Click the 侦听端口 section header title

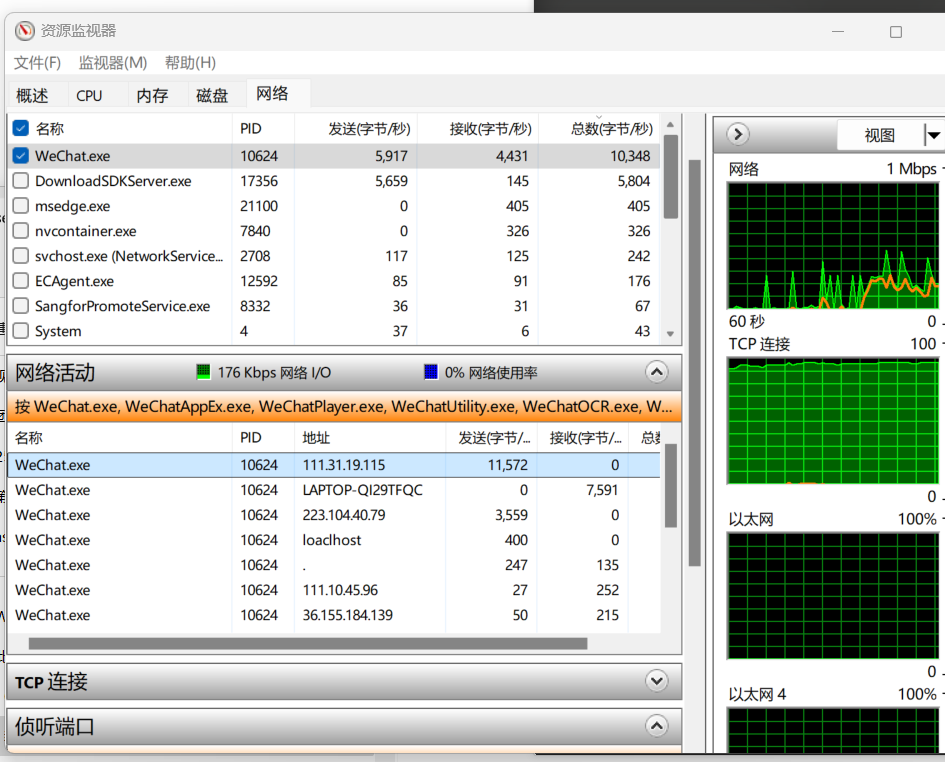click(x=55, y=726)
